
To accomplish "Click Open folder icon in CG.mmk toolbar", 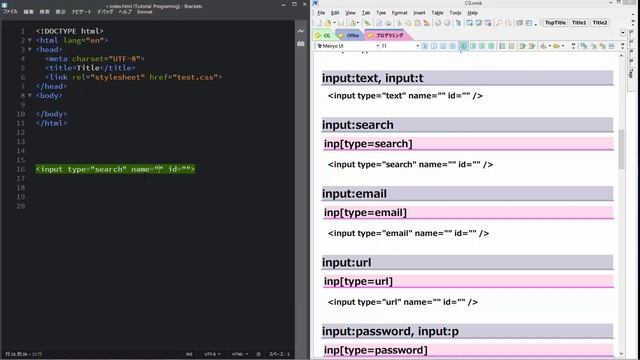I will (x=327, y=23).
